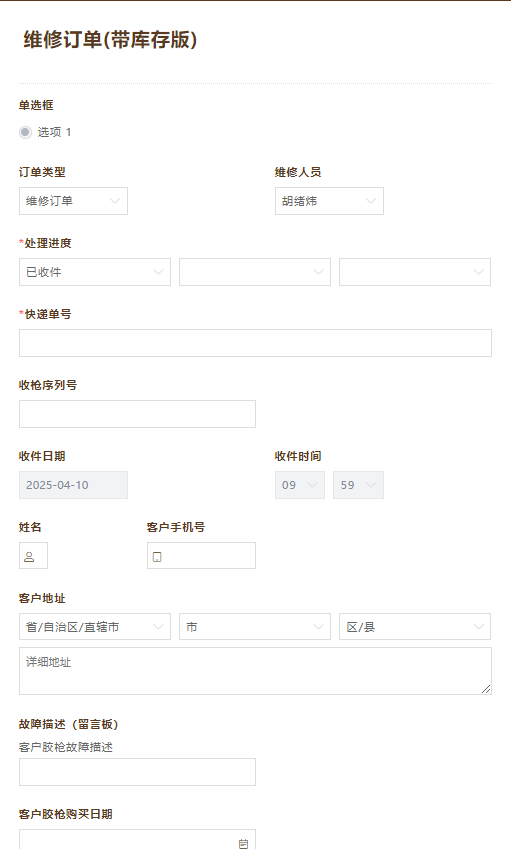The image size is (511, 849).
Task: Click the 客户胶枪故障描述 input field
Action: (137, 772)
